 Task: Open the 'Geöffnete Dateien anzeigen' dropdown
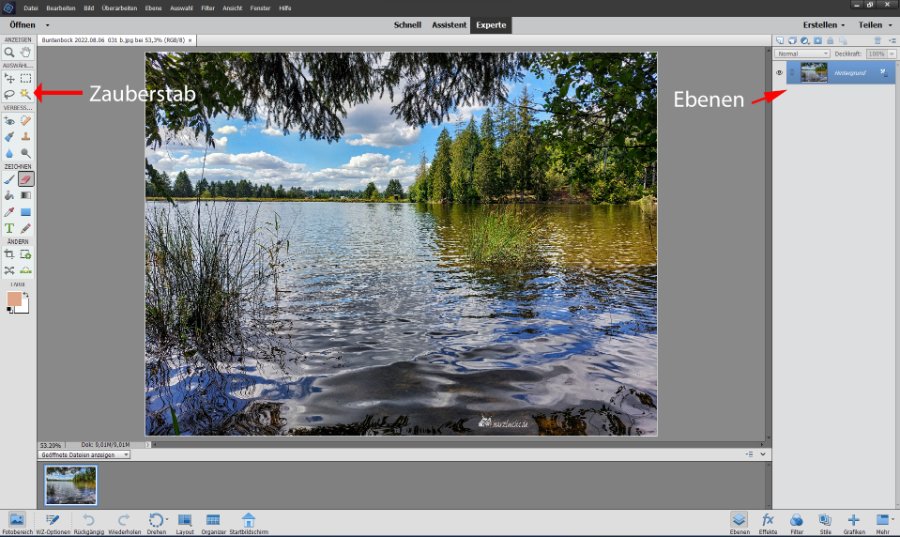coord(84,454)
